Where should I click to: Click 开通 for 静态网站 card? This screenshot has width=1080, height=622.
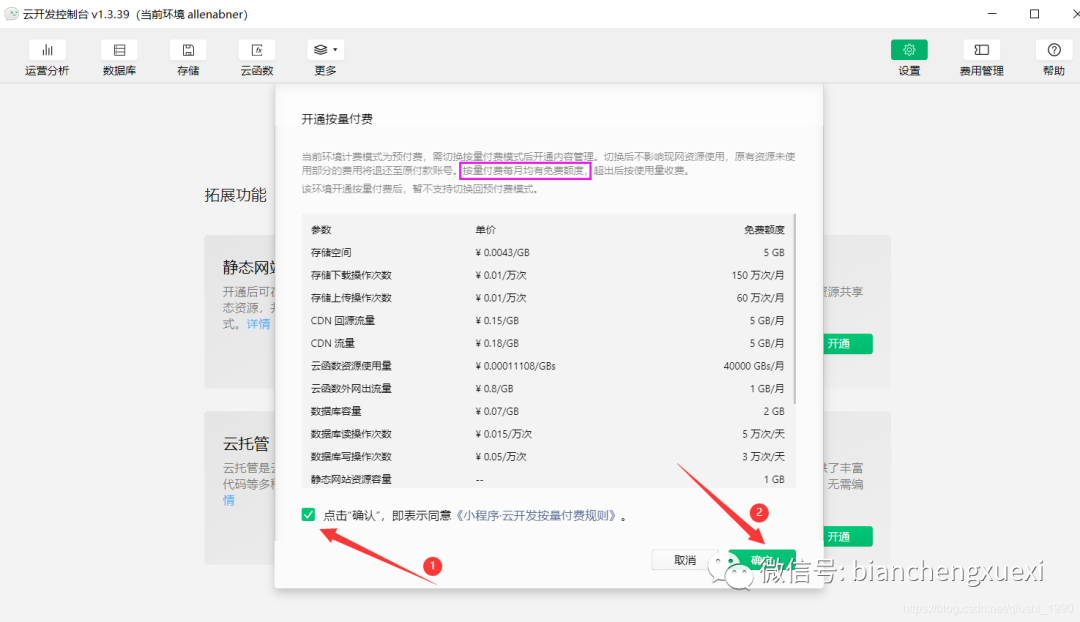(x=848, y=343)
